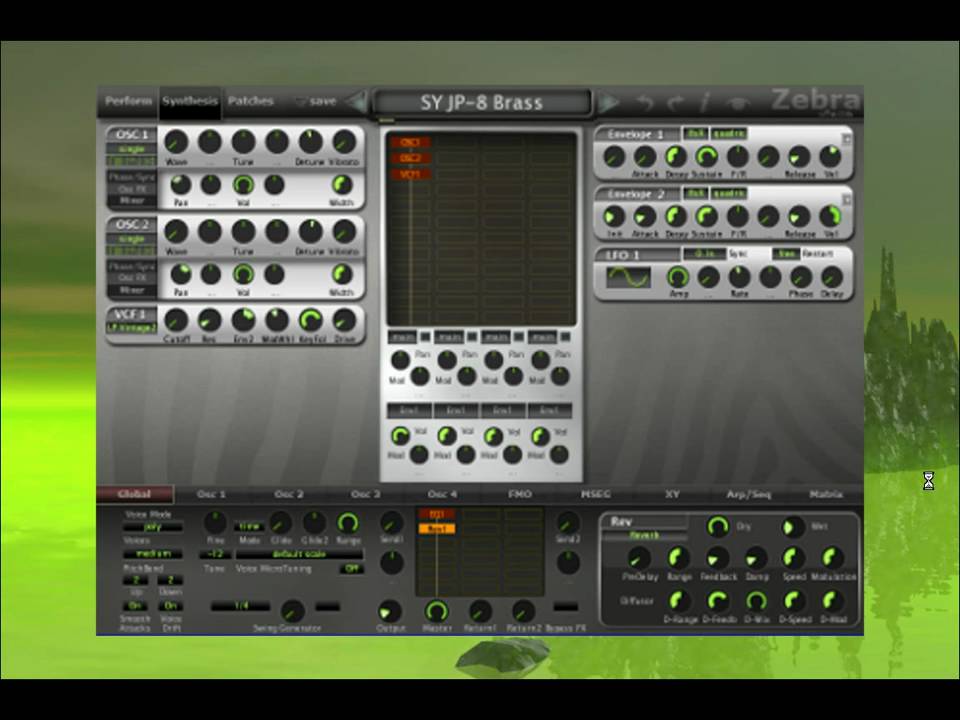Viewport: 960px width, 720px height.
Task: Click the Swing Generator knob
Action: [x=292, y=611]
